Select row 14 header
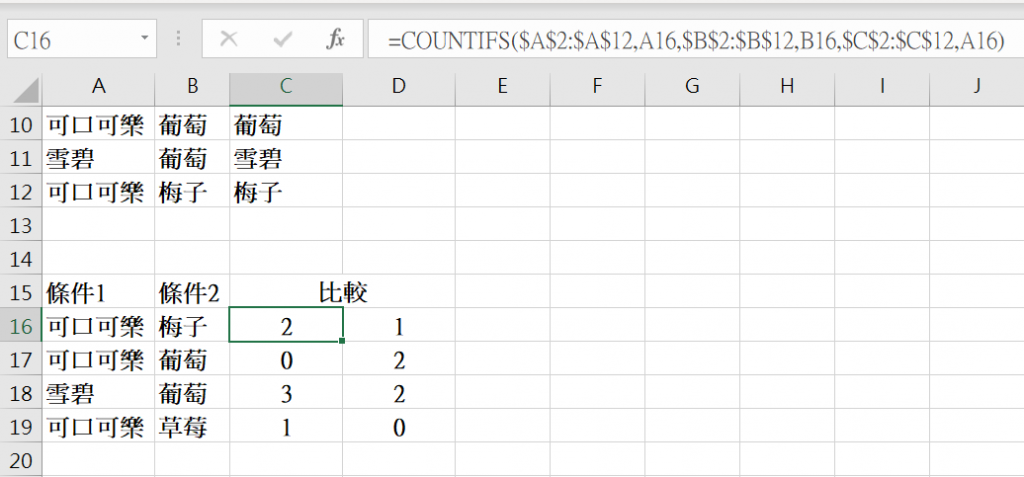1024x477 pixels. [22, 258]
